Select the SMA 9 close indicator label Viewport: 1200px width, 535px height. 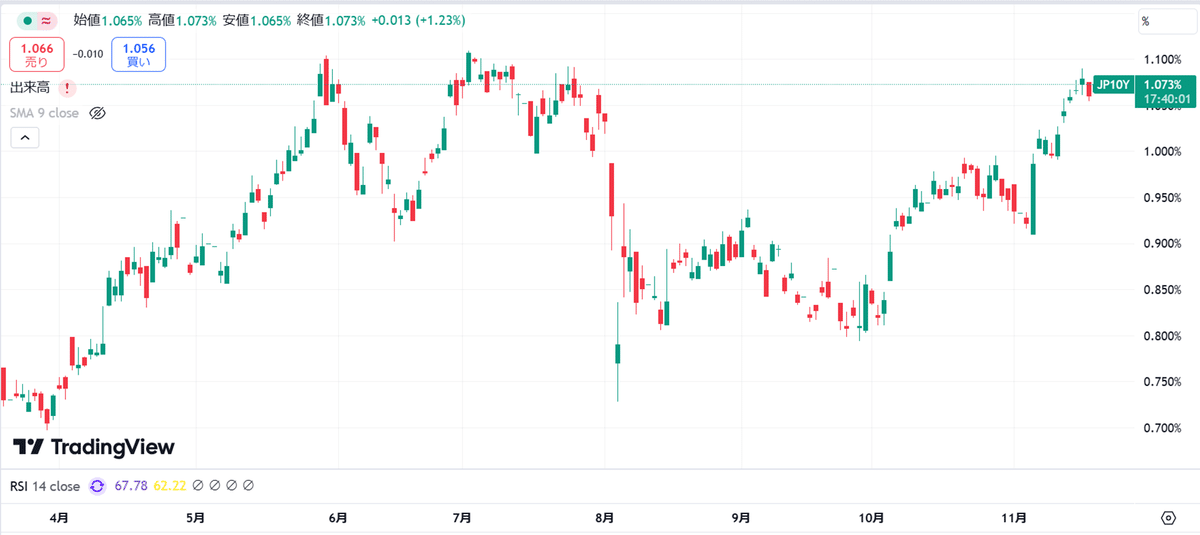click(x=44, y=113)
